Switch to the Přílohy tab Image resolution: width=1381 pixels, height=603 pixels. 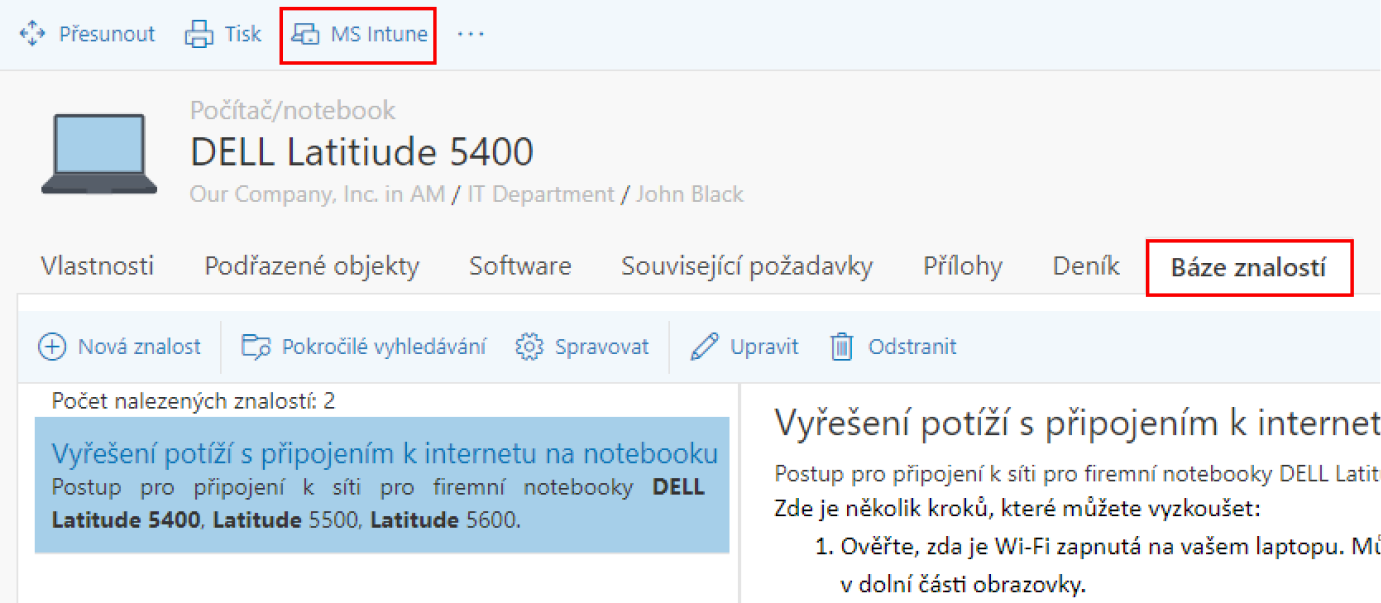(x=963, y=266)
